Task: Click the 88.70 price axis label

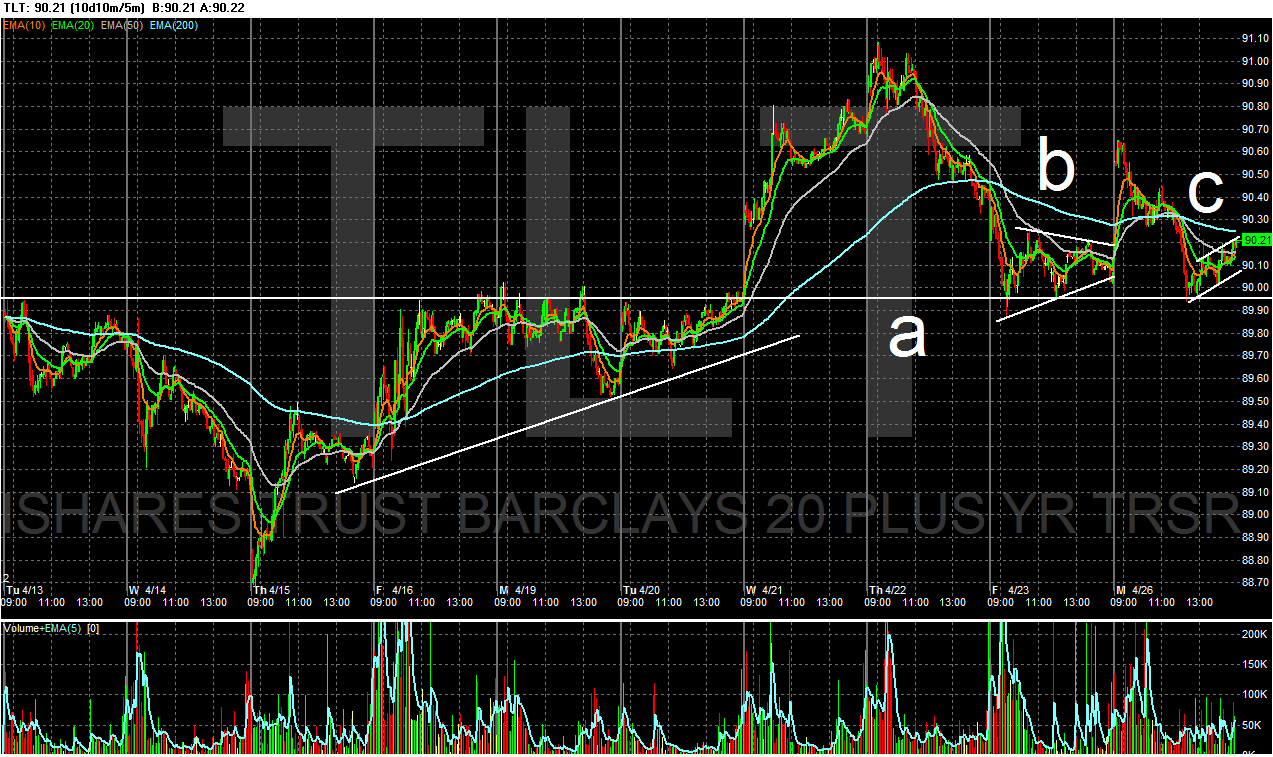Action: (1255, 582)
